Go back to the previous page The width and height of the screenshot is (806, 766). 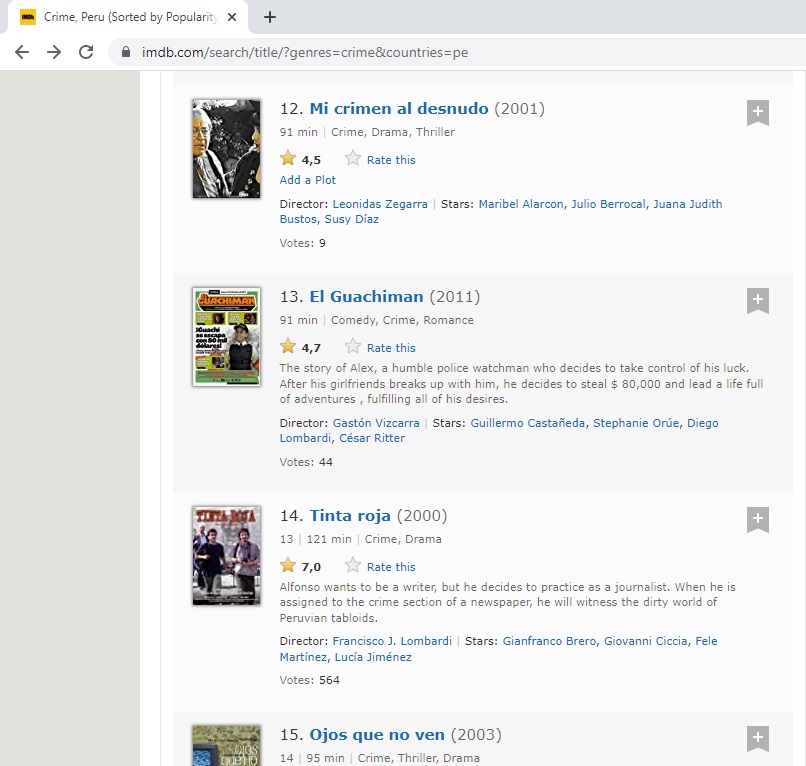(x=22, y=52)
